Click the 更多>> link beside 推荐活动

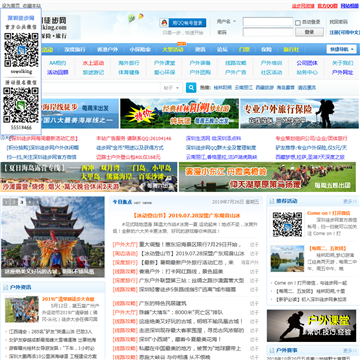[350, 201]
